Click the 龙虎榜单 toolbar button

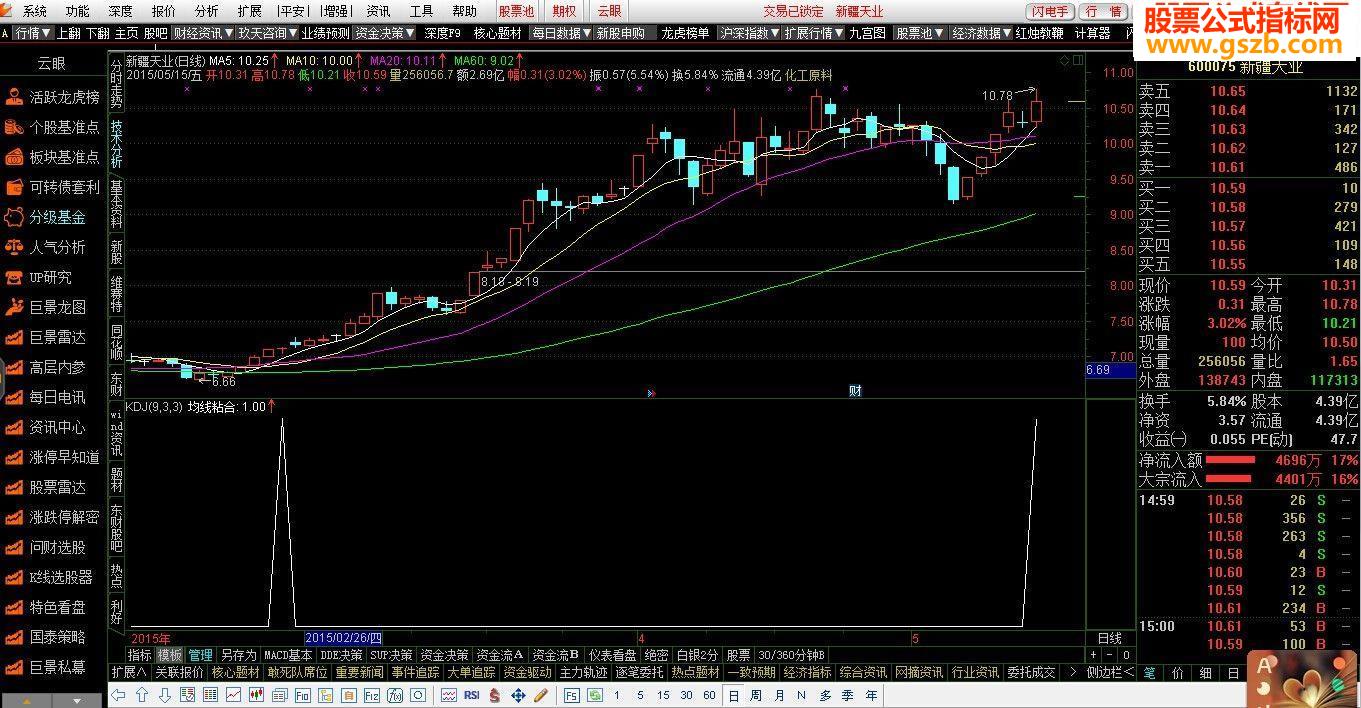pyautogui.click(x=685, y=33)
